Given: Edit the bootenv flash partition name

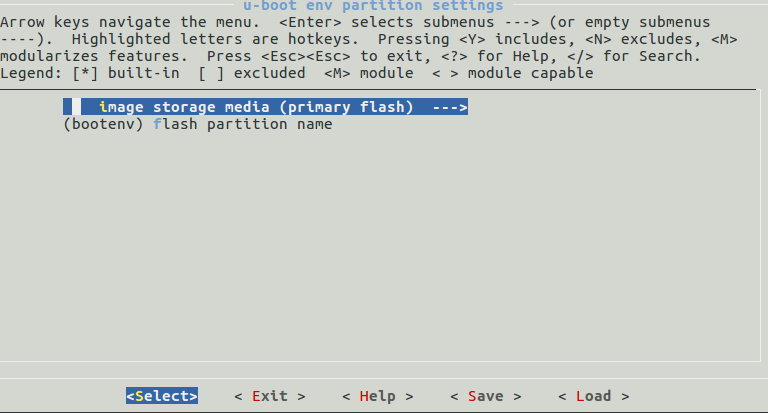Looking at the screenshot, I should click(x=198, y=124).
